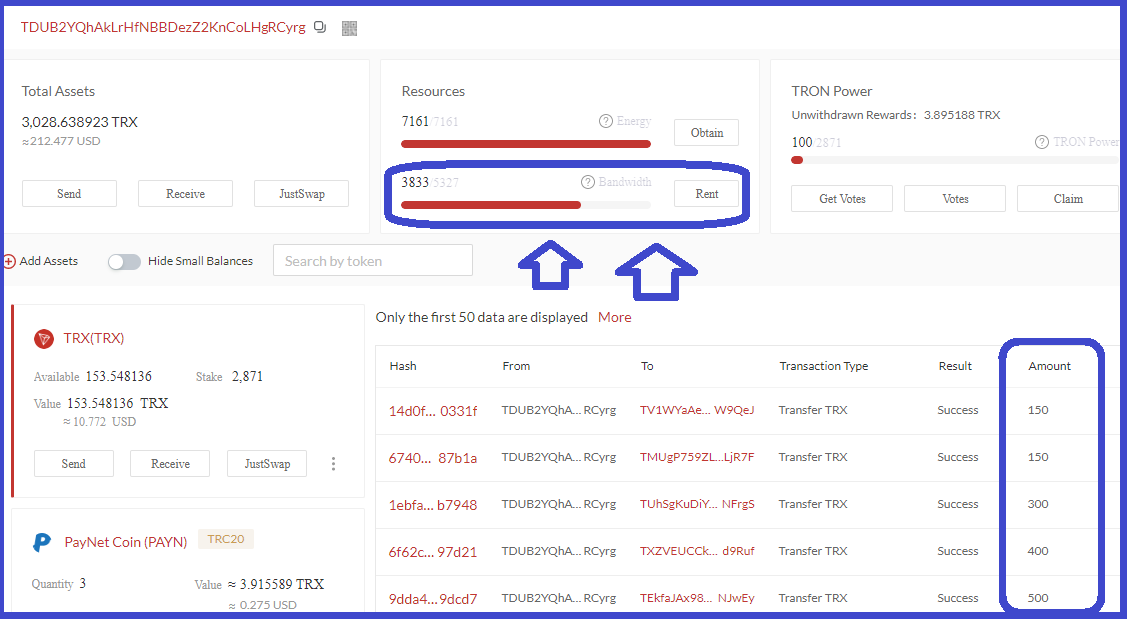
Task: Open recipient address TUhSgKuDiY...NFrgS
Action: pos(697,504)
